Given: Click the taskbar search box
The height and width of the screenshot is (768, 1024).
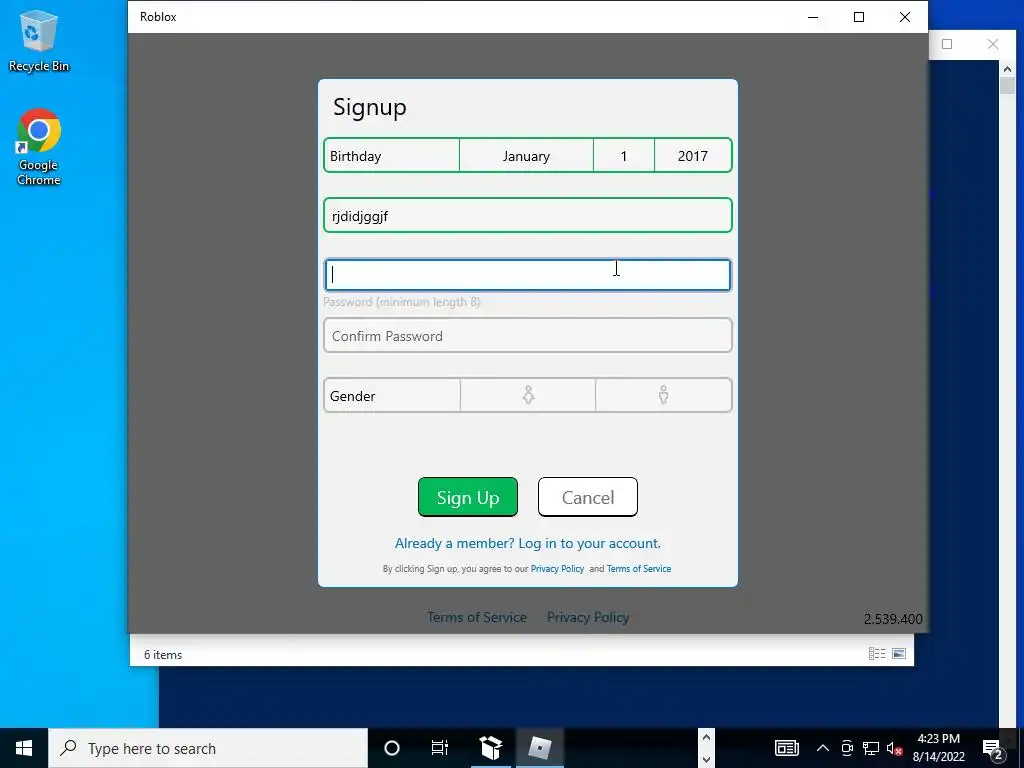Looking at the screenshot, I should tap(208, 748).
